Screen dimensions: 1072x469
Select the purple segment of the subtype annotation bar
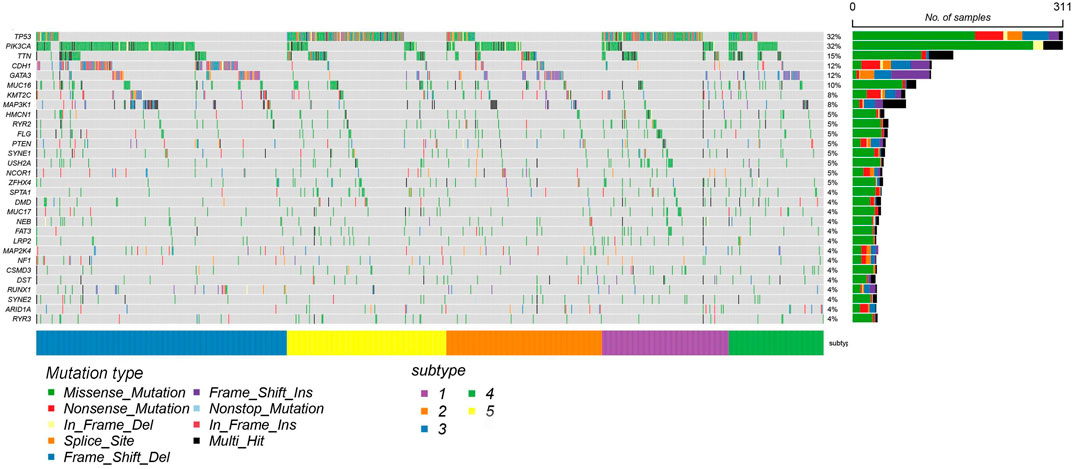[x=665, y=343]
